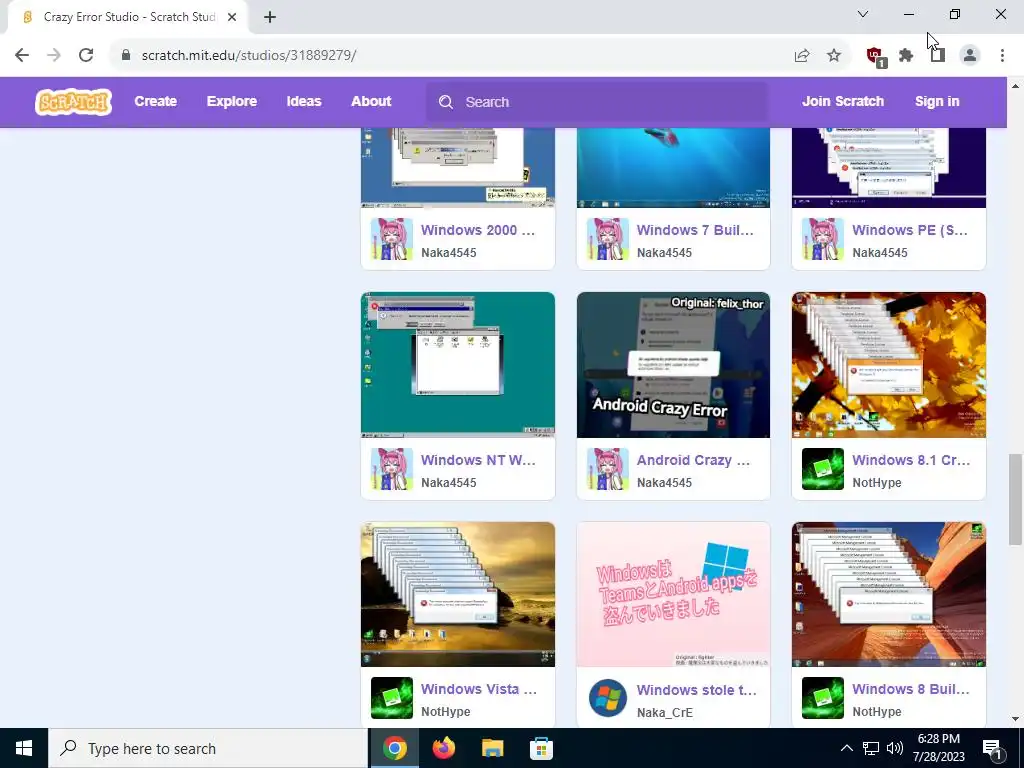
Task: Click the taskbar search box
Action: (208, 748)
